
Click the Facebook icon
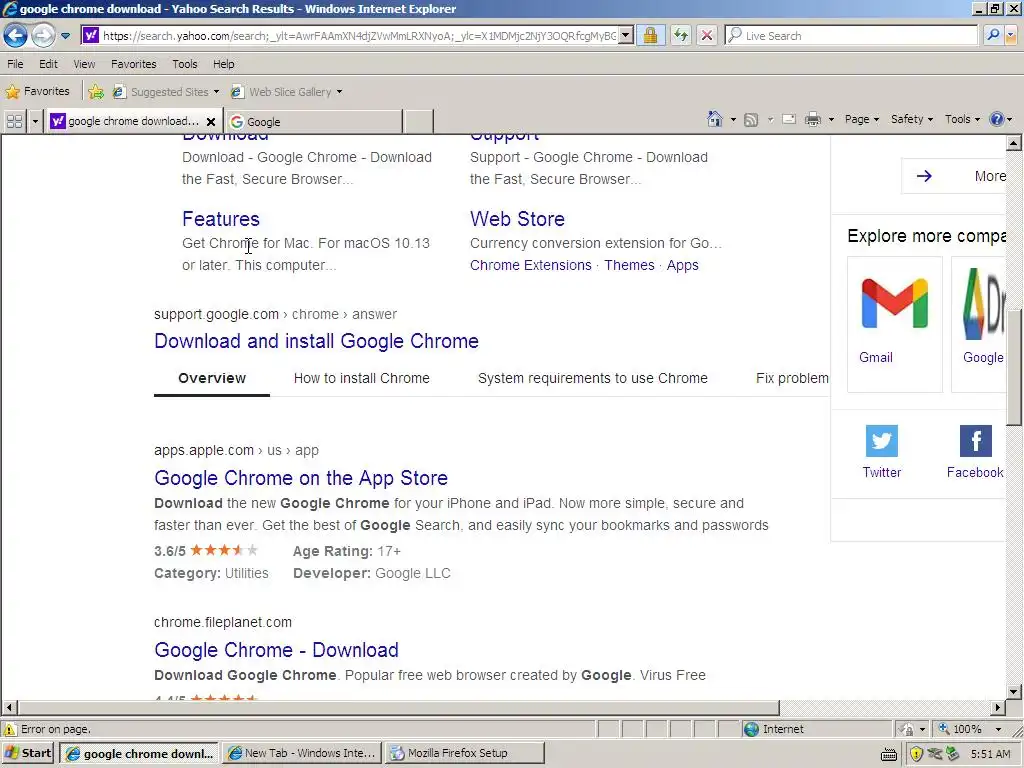(x=976, y=441)
